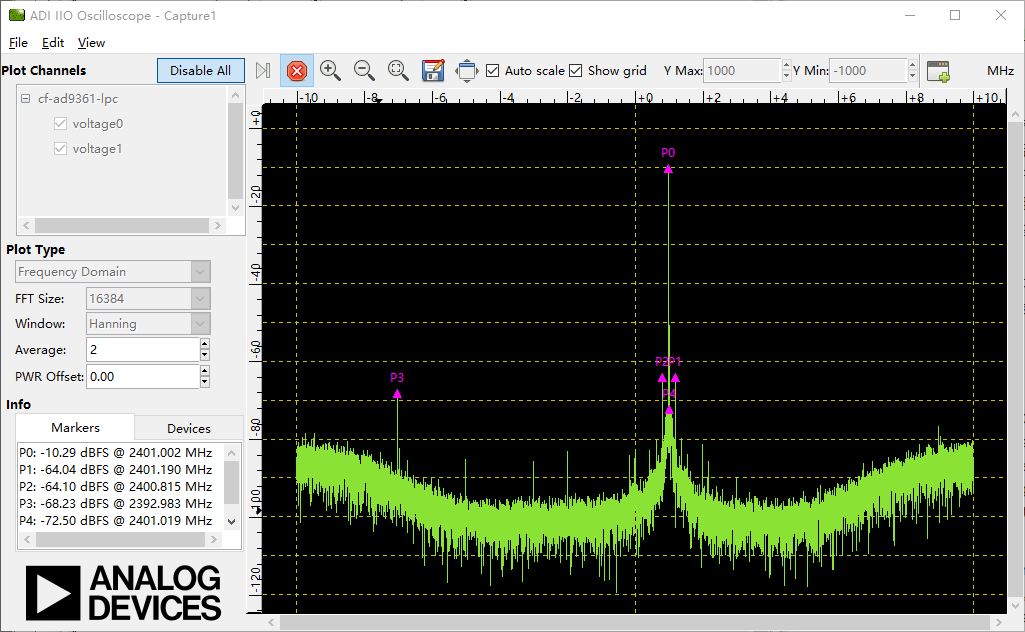Click the plot area horizontal scrollbar
The image size is (1025, 632).
pyautogui.click(x=635, y=622)
